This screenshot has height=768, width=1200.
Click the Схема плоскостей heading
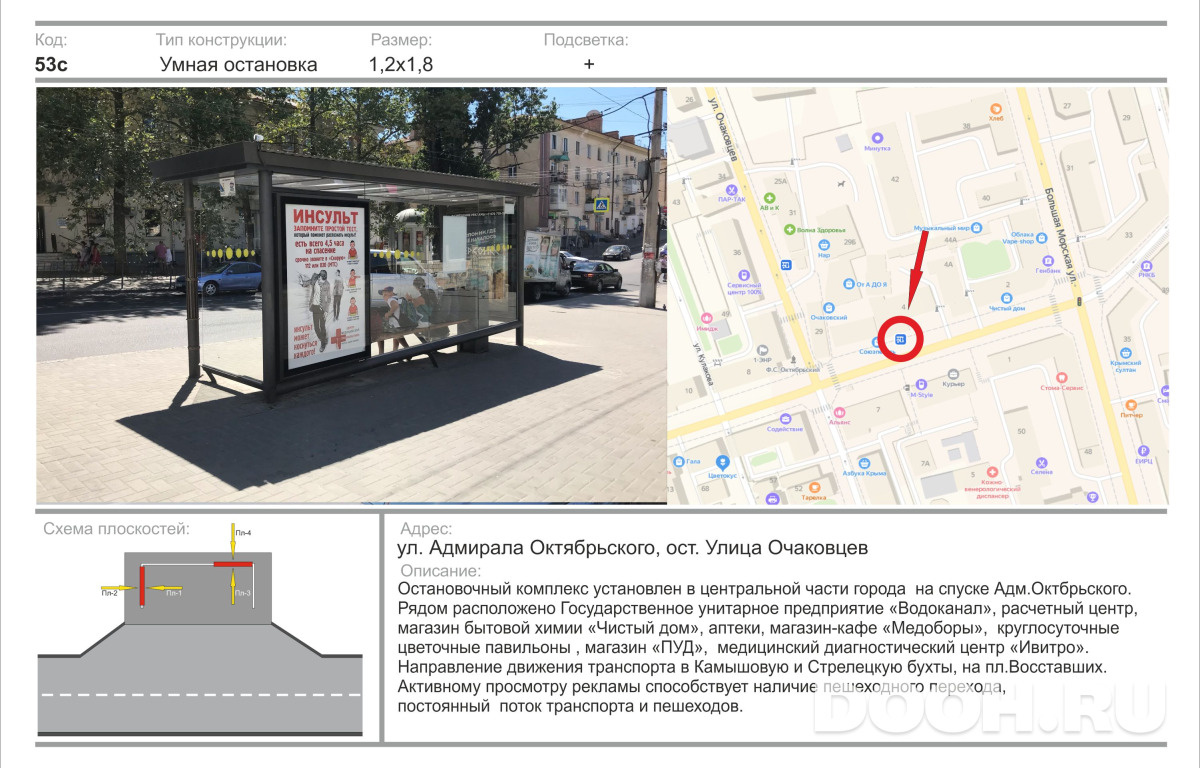(x=116, y=529)
